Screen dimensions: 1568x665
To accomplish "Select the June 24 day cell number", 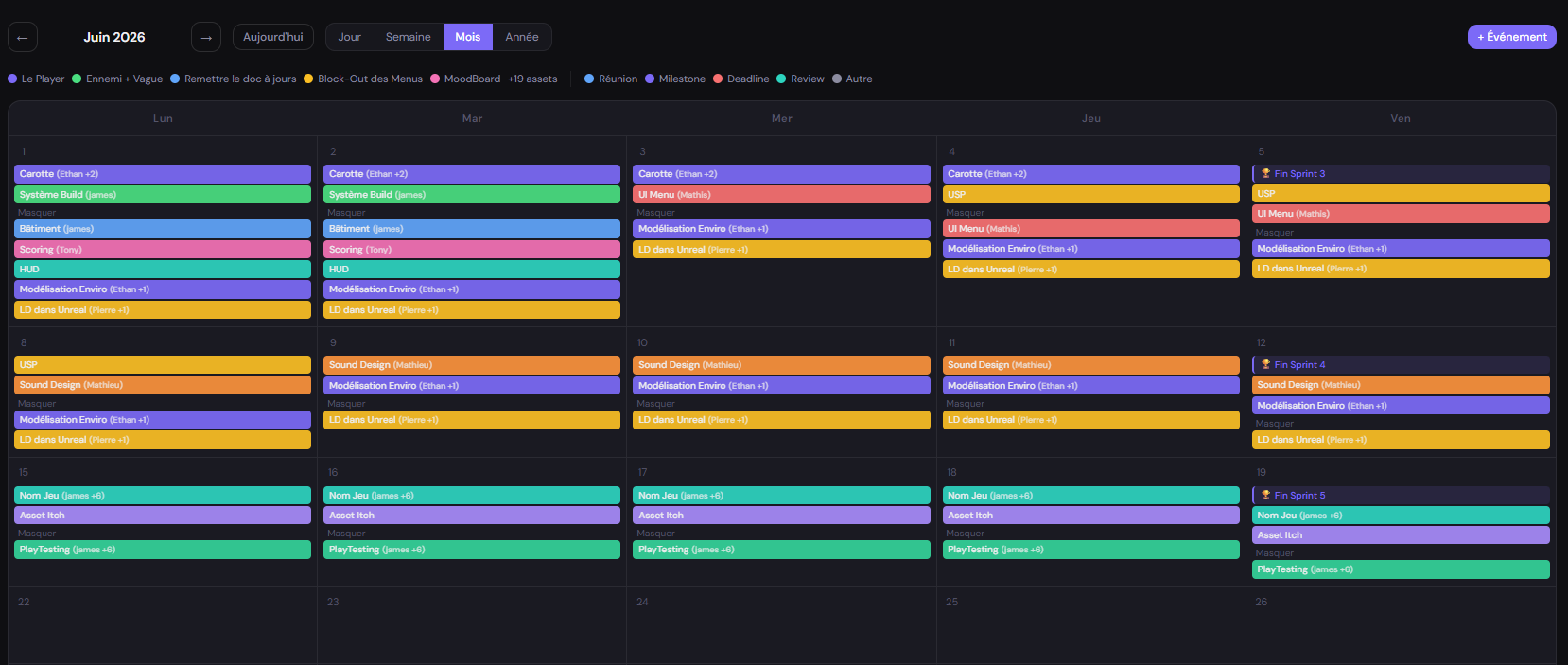I will point(642,602).
